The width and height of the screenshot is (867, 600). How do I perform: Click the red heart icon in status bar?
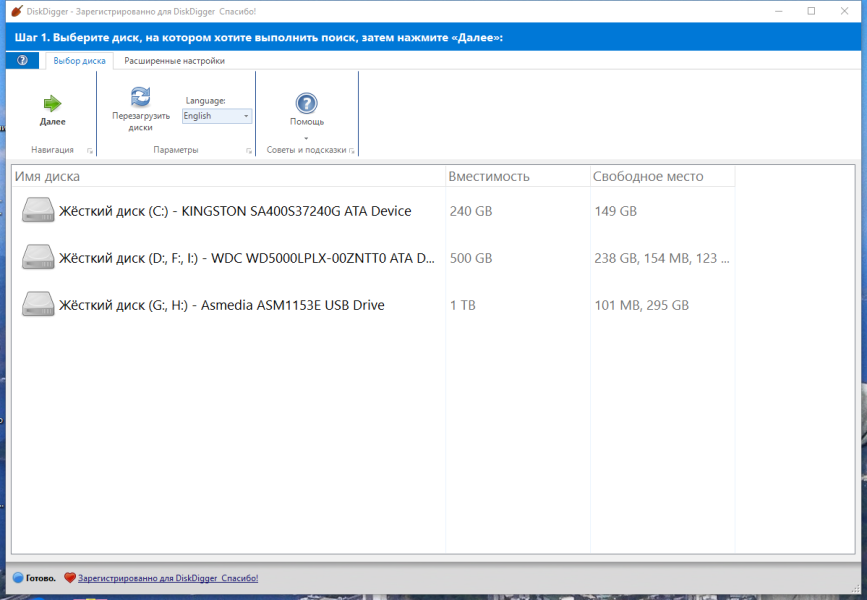point(70,578)
